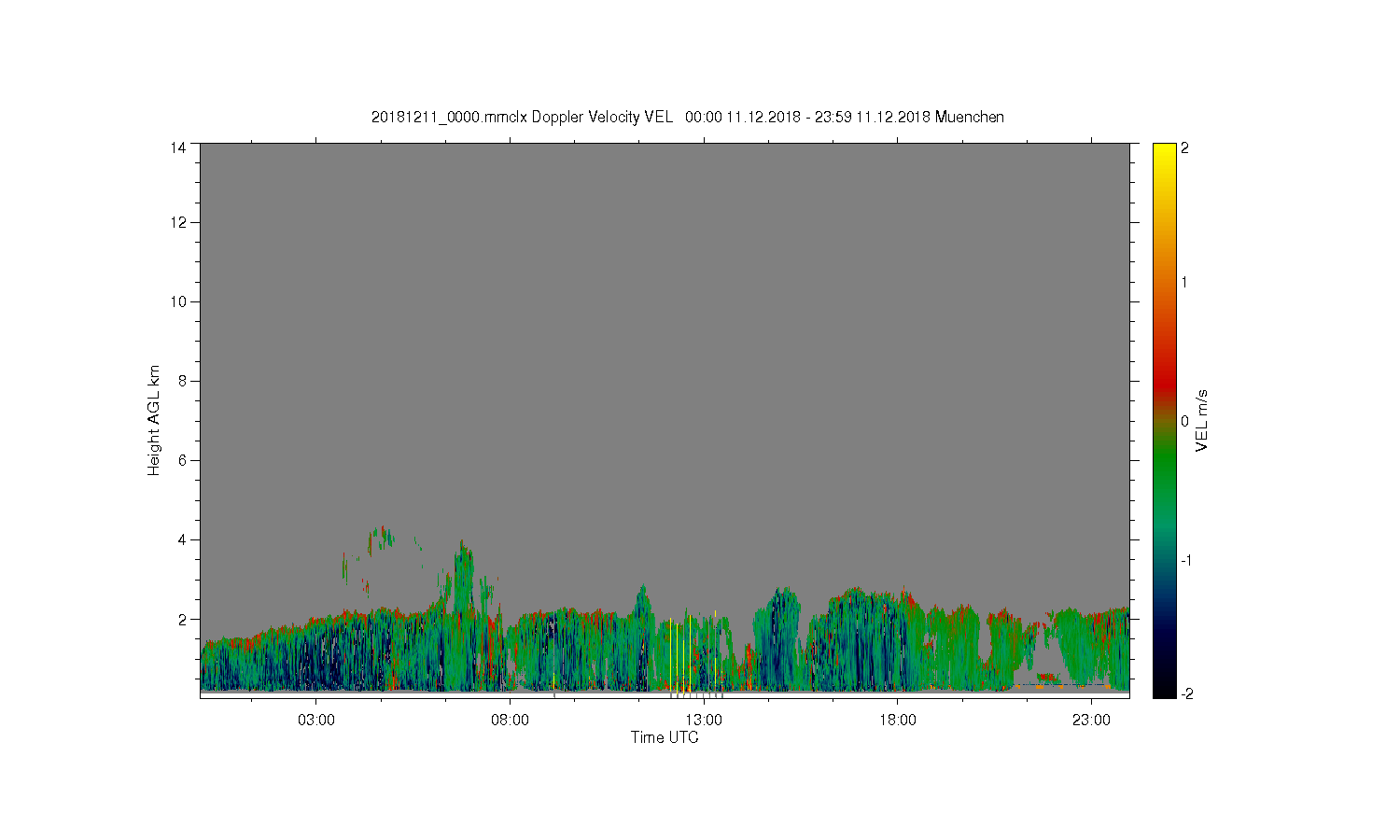Viewport: 1400px width, 840px height.
Task: Click the 'VEL m/s' colorbar label
Action: point(1202,420)
